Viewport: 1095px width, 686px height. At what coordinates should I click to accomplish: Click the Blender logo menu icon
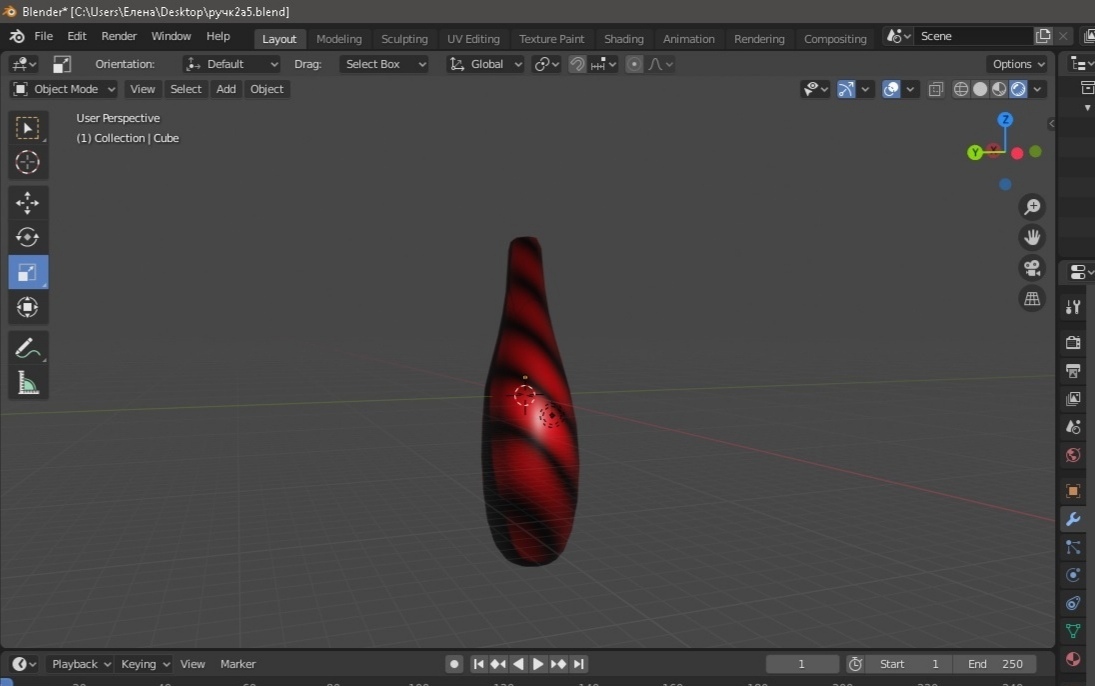(x=17, y=36)
